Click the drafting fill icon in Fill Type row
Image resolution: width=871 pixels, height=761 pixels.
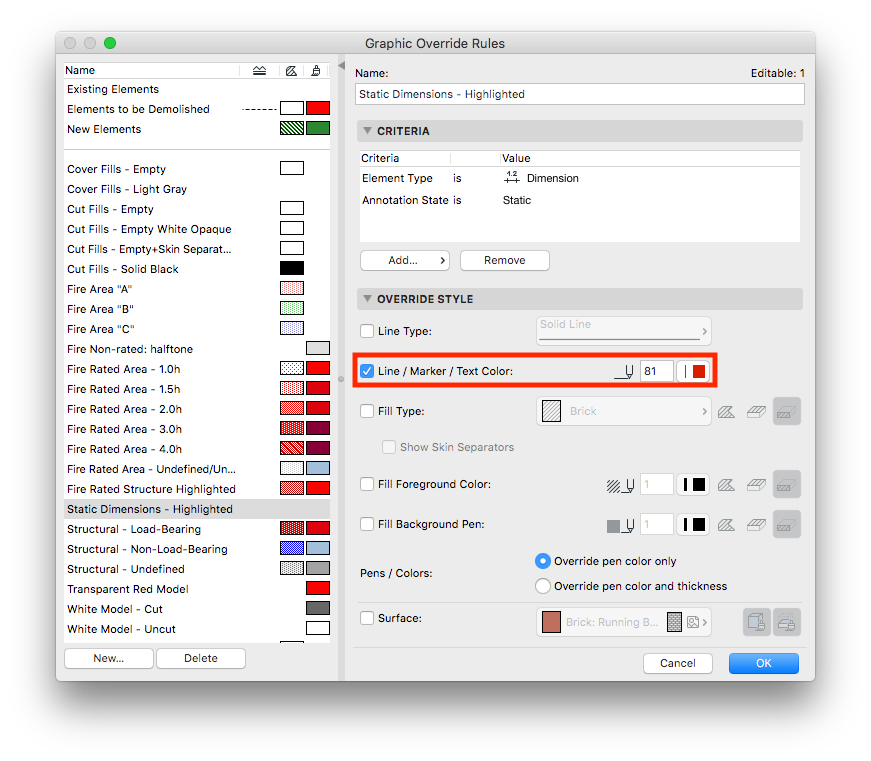pos(726,412)
